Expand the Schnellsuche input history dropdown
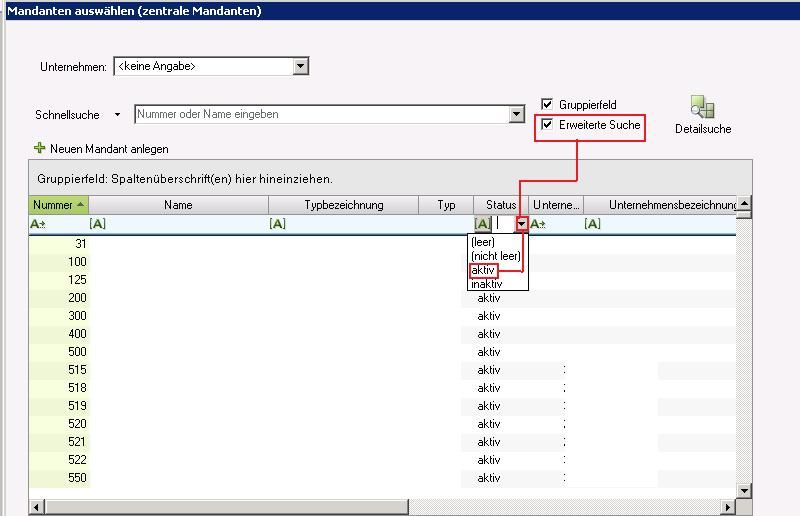The width and height of the screenshot is (800, 516). pyautogui.click(x=516, y=114)
